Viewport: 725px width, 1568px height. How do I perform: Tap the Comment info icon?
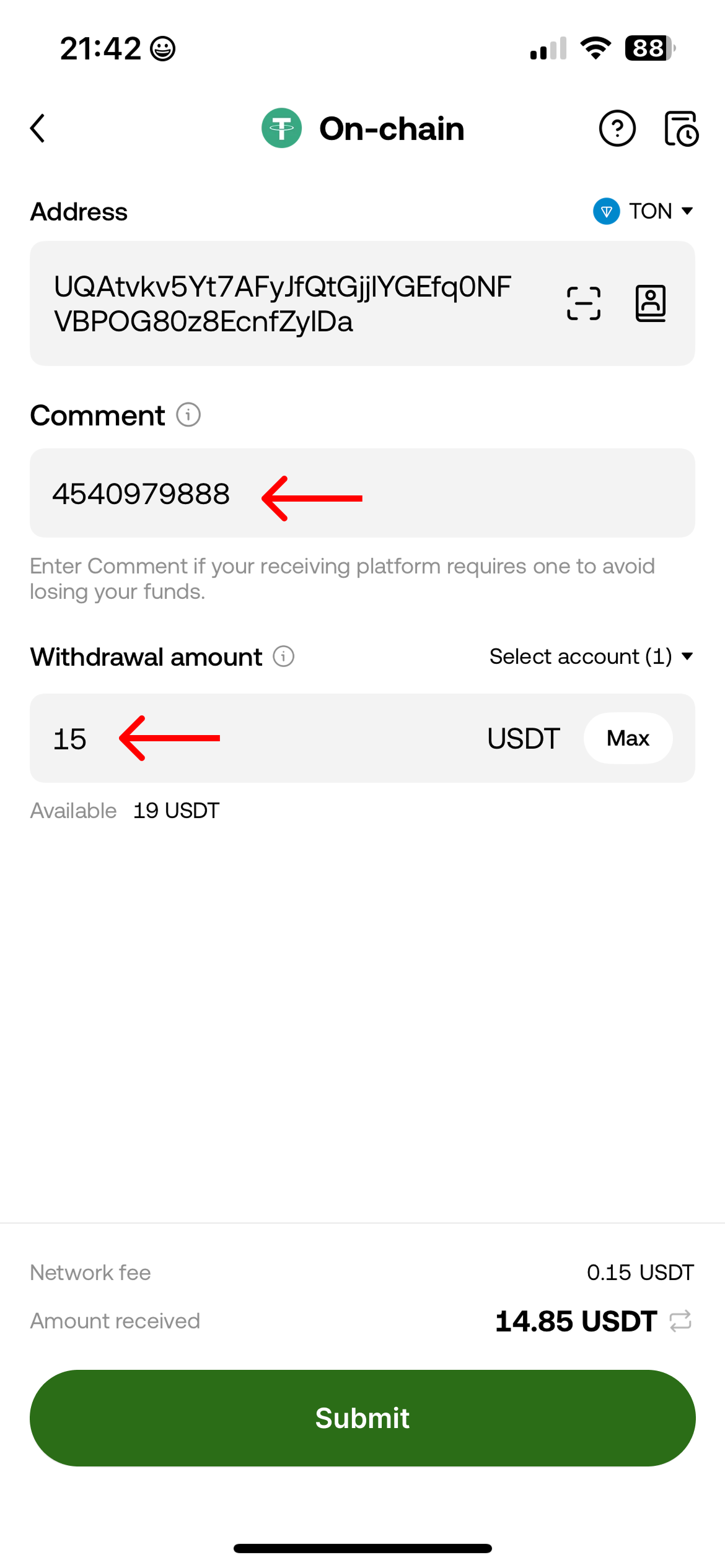tap(188, 415)
